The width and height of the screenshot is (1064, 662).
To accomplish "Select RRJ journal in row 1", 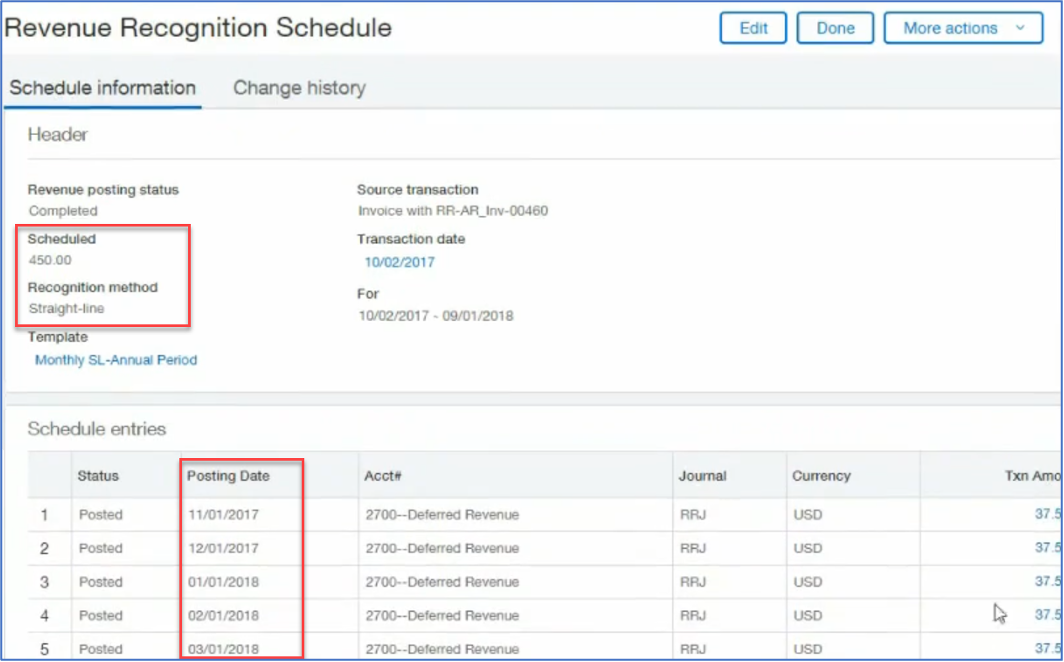I will [693, 515].
